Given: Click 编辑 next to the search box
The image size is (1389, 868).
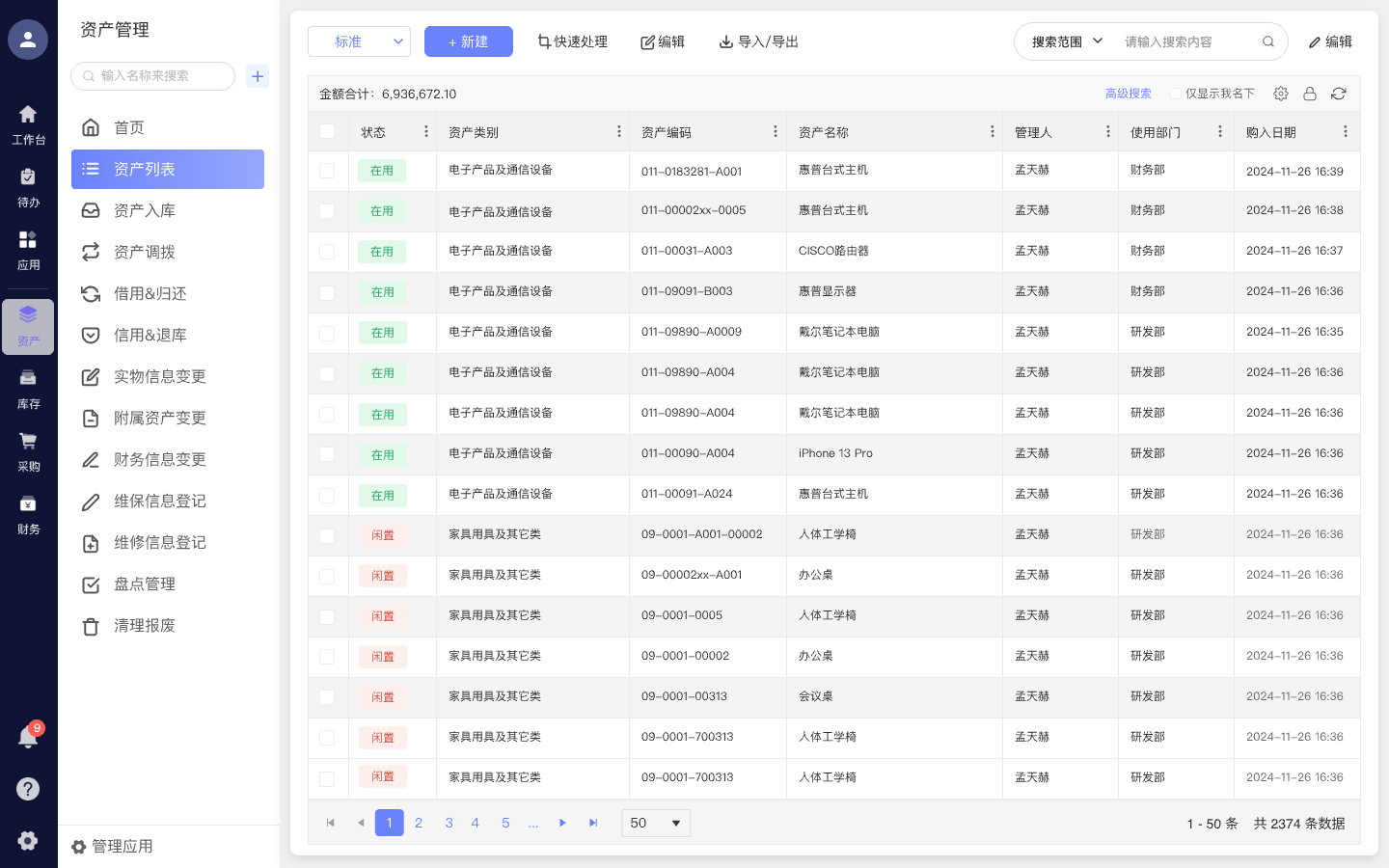Looking at the screenshot, I should tap(1330, 41).
